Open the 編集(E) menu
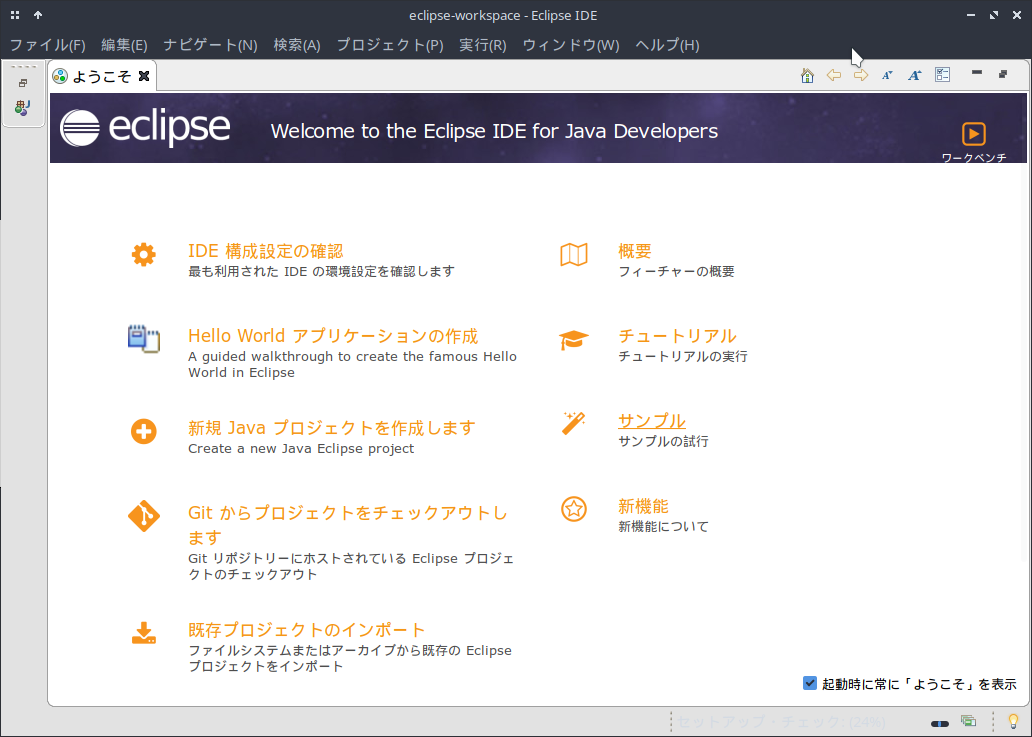The height and width of the screenshot is (737, 1032). point(124,45)
